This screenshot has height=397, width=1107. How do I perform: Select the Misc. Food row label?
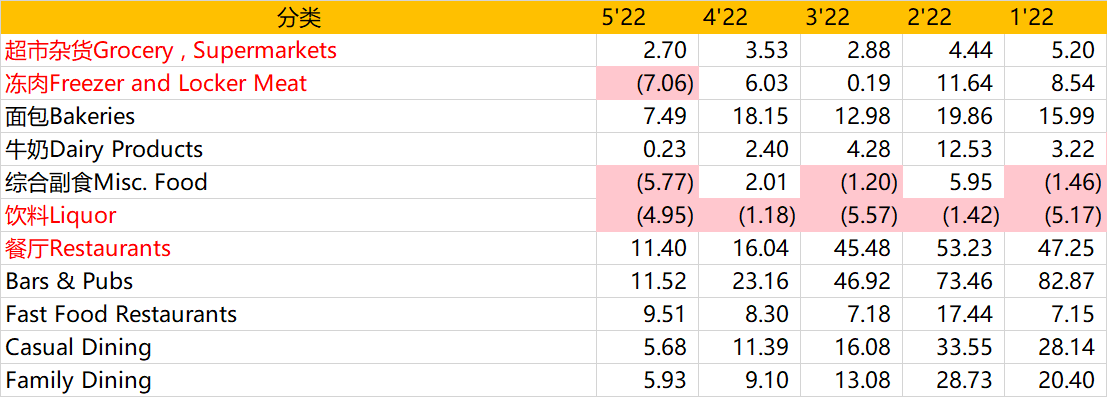click(x=106, y=182)
